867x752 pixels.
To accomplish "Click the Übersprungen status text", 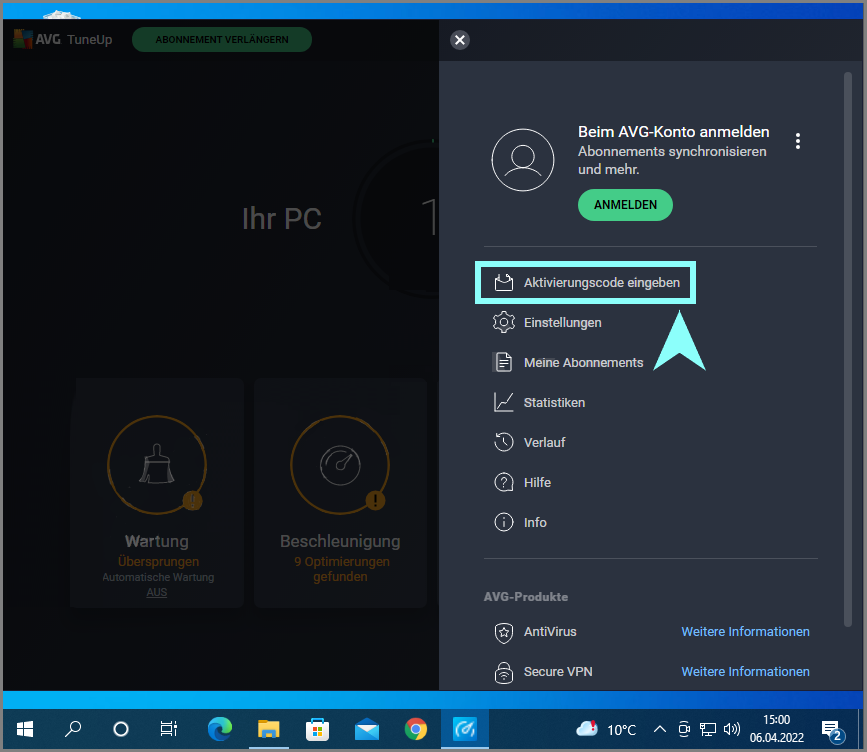I will [158, 561].
